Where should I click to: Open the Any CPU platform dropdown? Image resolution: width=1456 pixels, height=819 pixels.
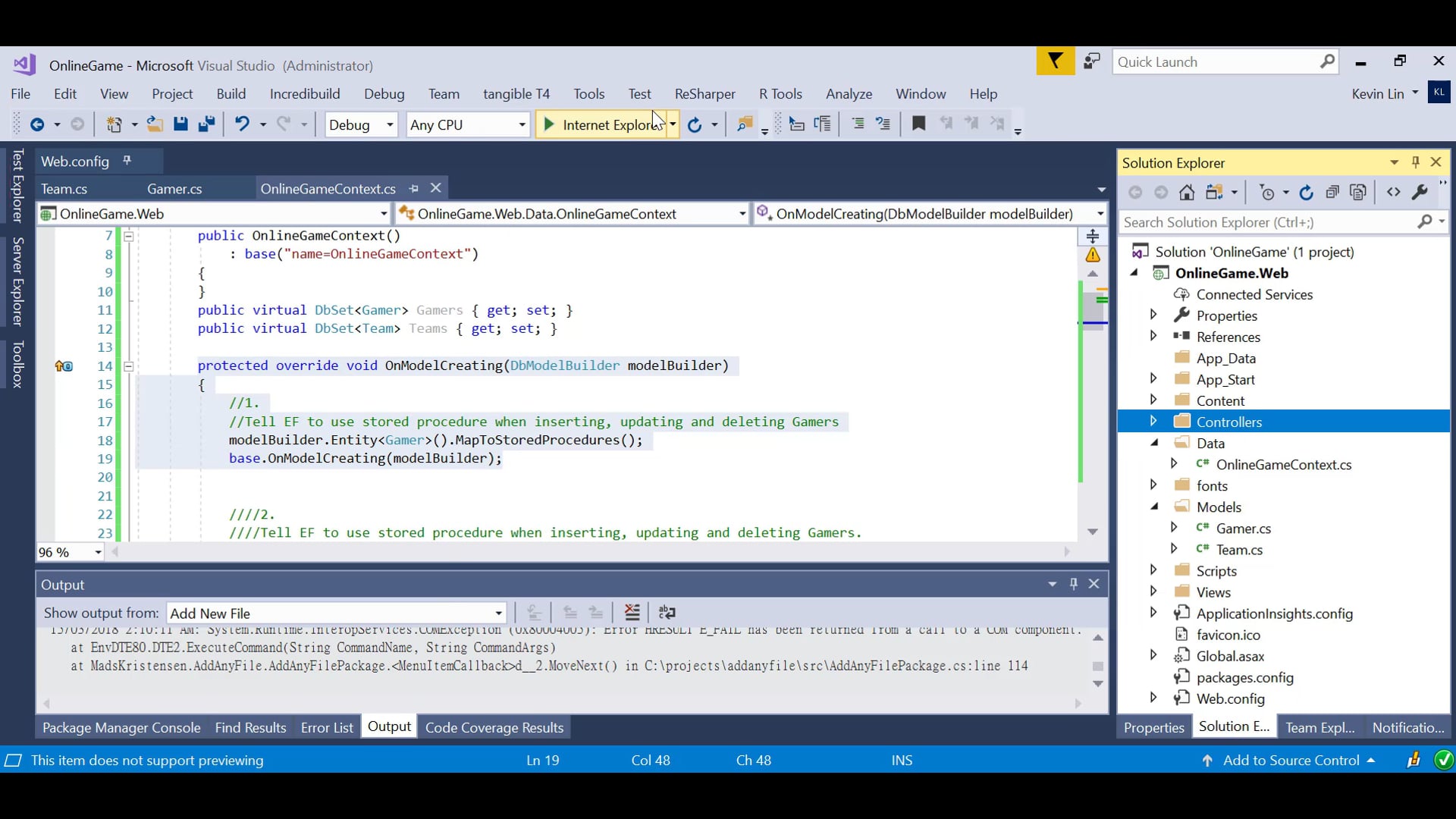pos(522,124)
